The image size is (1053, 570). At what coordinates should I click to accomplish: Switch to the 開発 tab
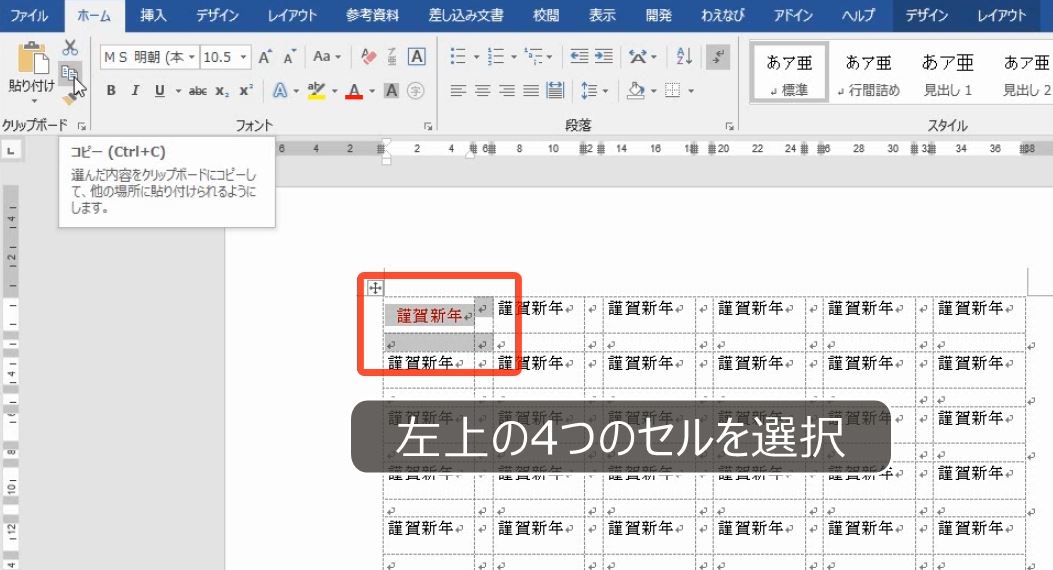[x=658, y=15]
